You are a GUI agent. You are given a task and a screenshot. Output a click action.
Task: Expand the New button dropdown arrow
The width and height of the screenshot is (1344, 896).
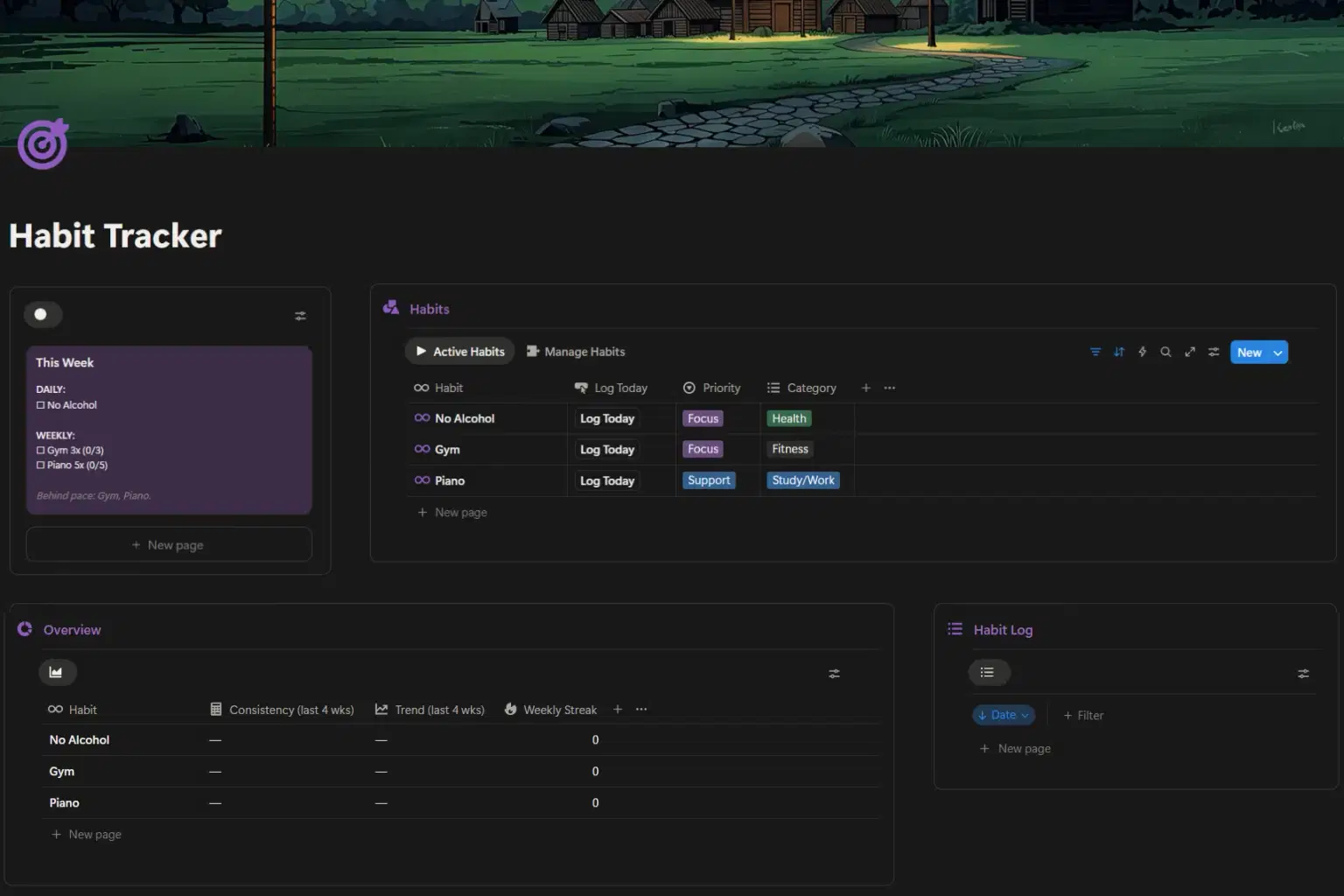[1277, 353]
